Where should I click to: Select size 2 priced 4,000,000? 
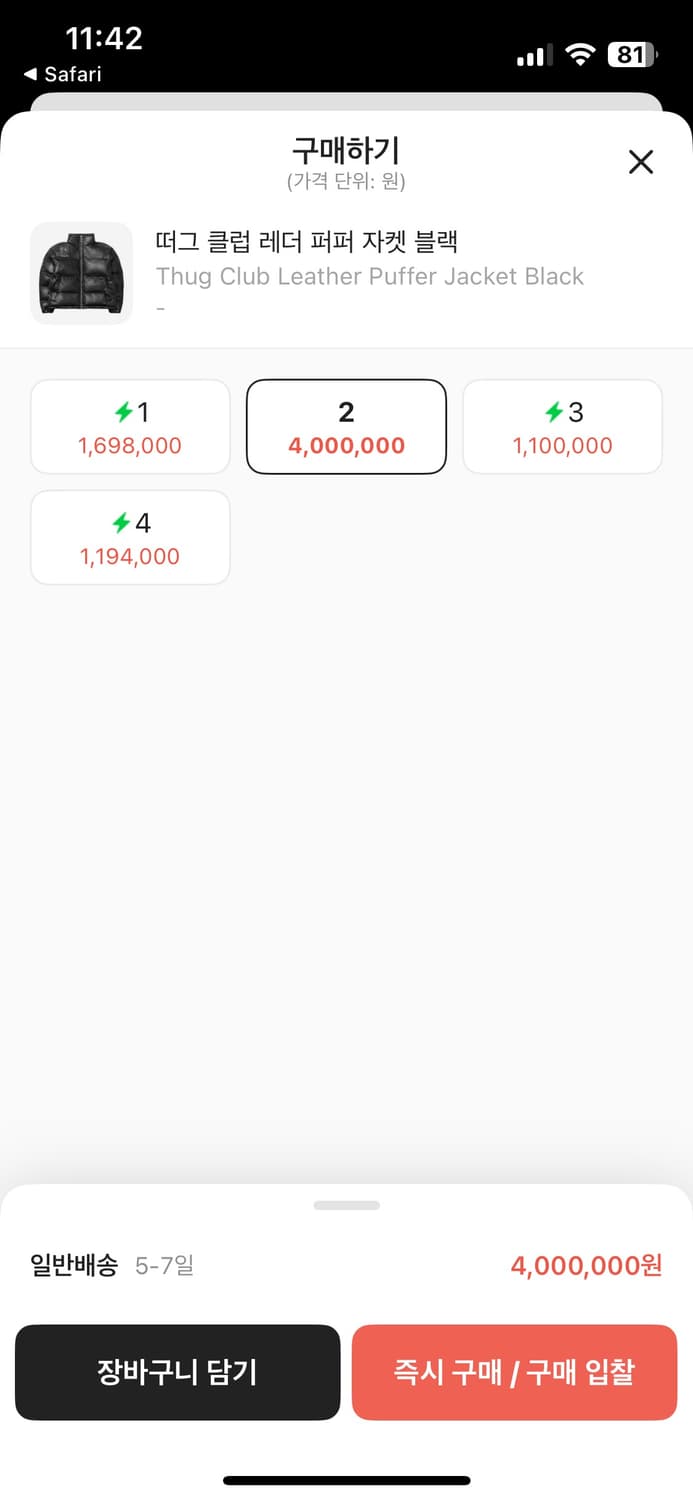[x=346, y=426]
